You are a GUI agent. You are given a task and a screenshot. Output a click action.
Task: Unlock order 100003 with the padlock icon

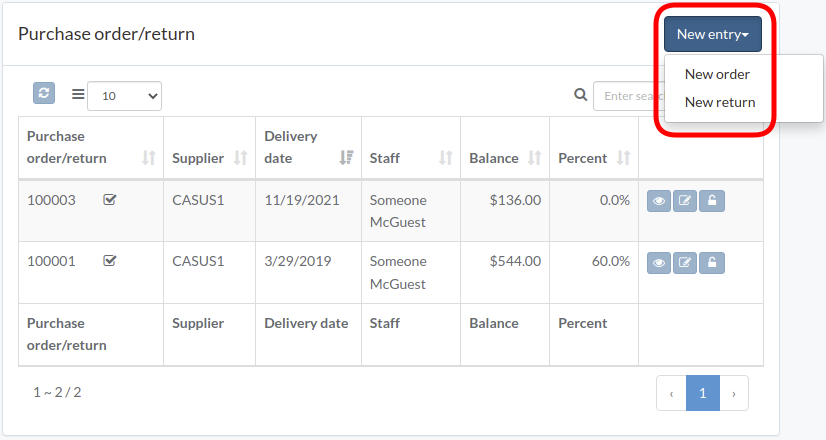click(712, 201)
